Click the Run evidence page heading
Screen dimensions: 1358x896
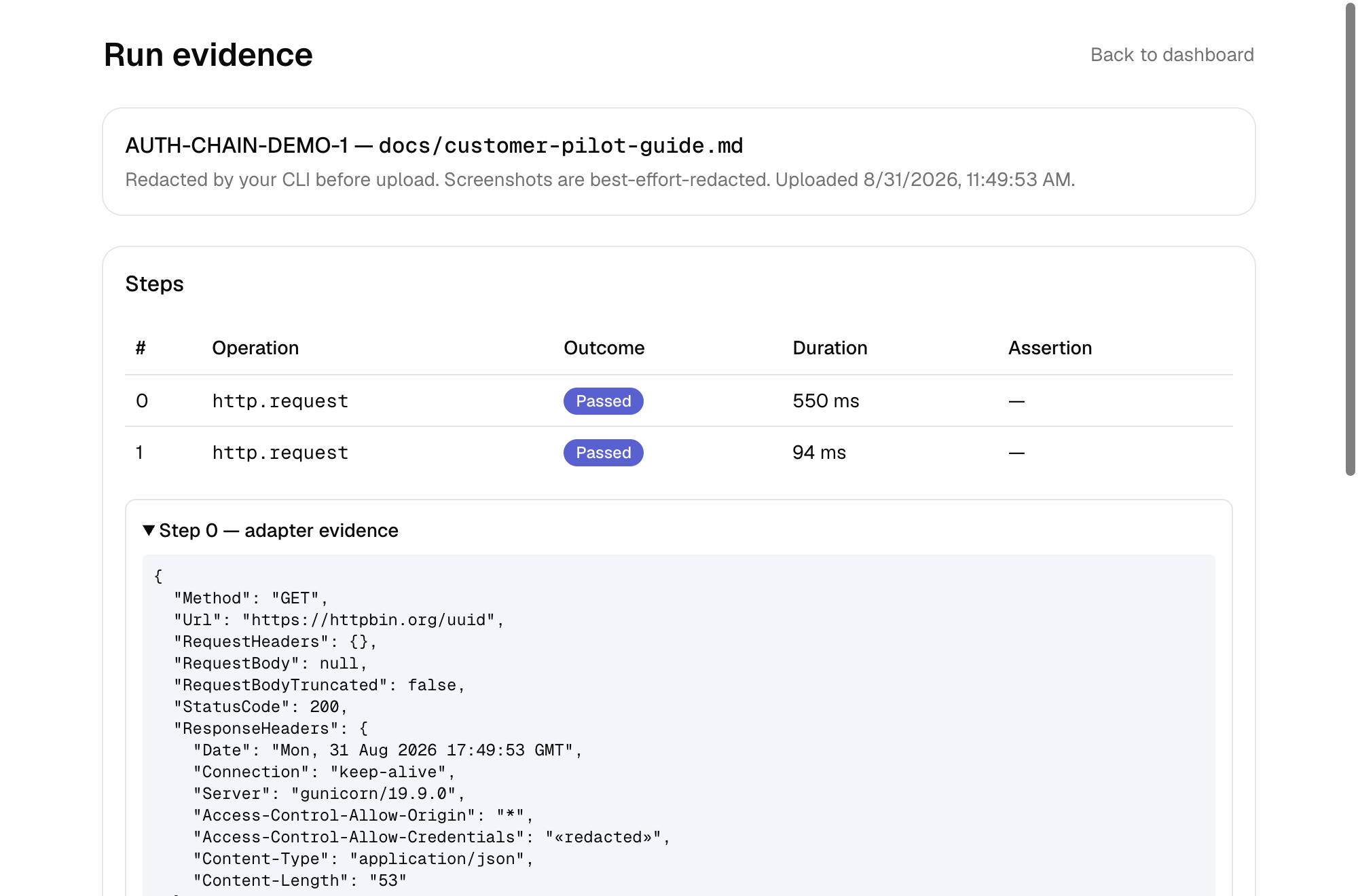tap(208, 55)
